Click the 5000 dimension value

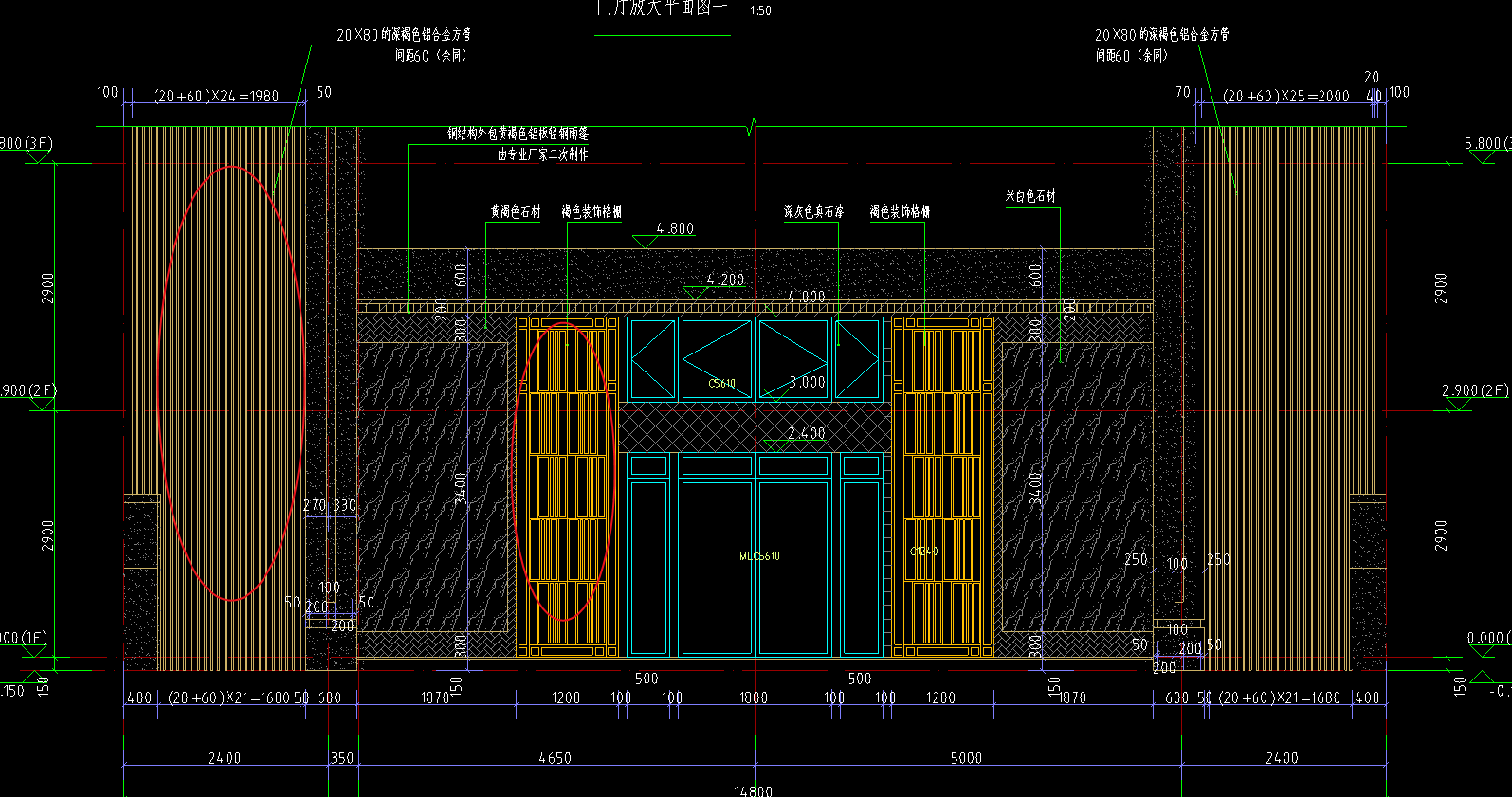click(x=966, y=758)
